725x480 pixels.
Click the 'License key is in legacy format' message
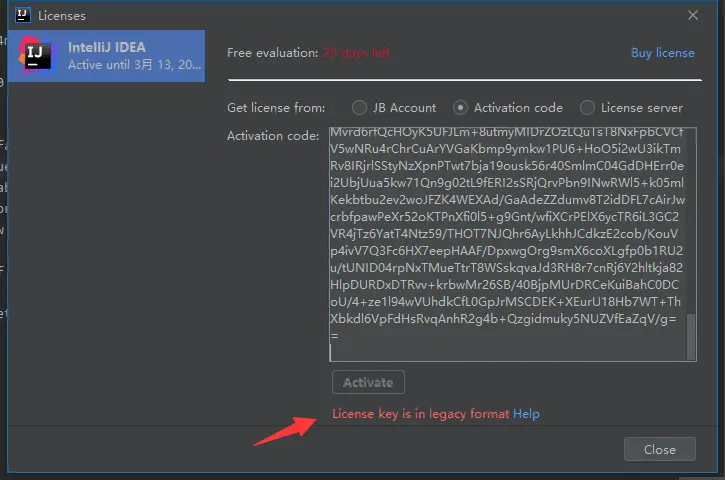pyautogui.click(x=420, y=413)
